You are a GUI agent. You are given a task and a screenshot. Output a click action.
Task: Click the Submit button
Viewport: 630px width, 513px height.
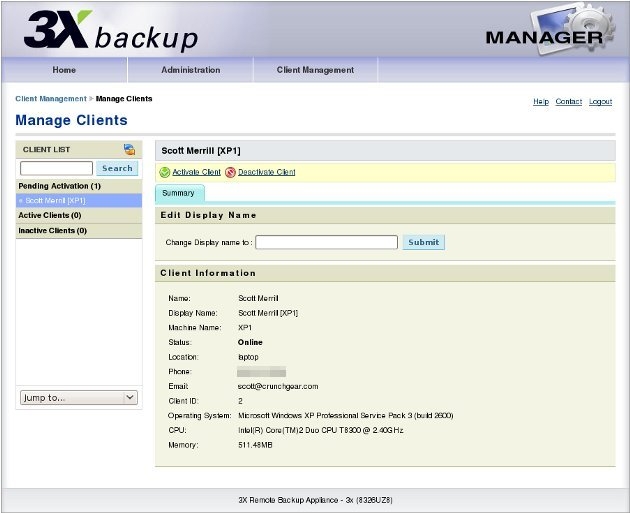click(423, 242)
